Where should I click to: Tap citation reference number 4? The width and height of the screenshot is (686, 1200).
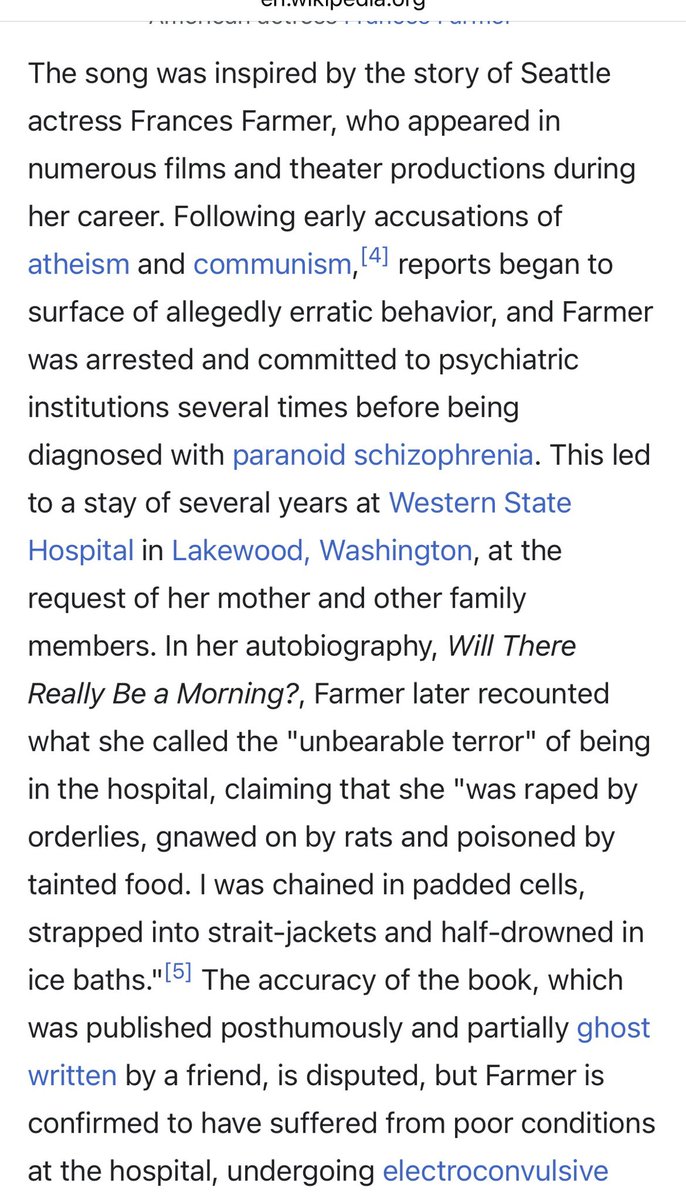[373, 257]
